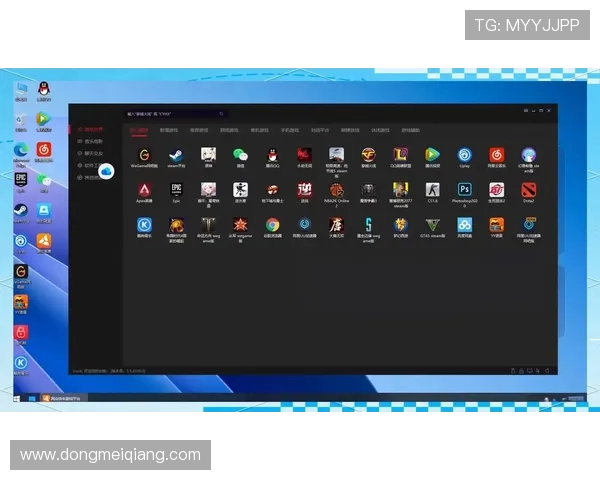The height and width of the screenshot is (480, 600).
Task: Switch to the second game category tab
Action: coord(169,130)
